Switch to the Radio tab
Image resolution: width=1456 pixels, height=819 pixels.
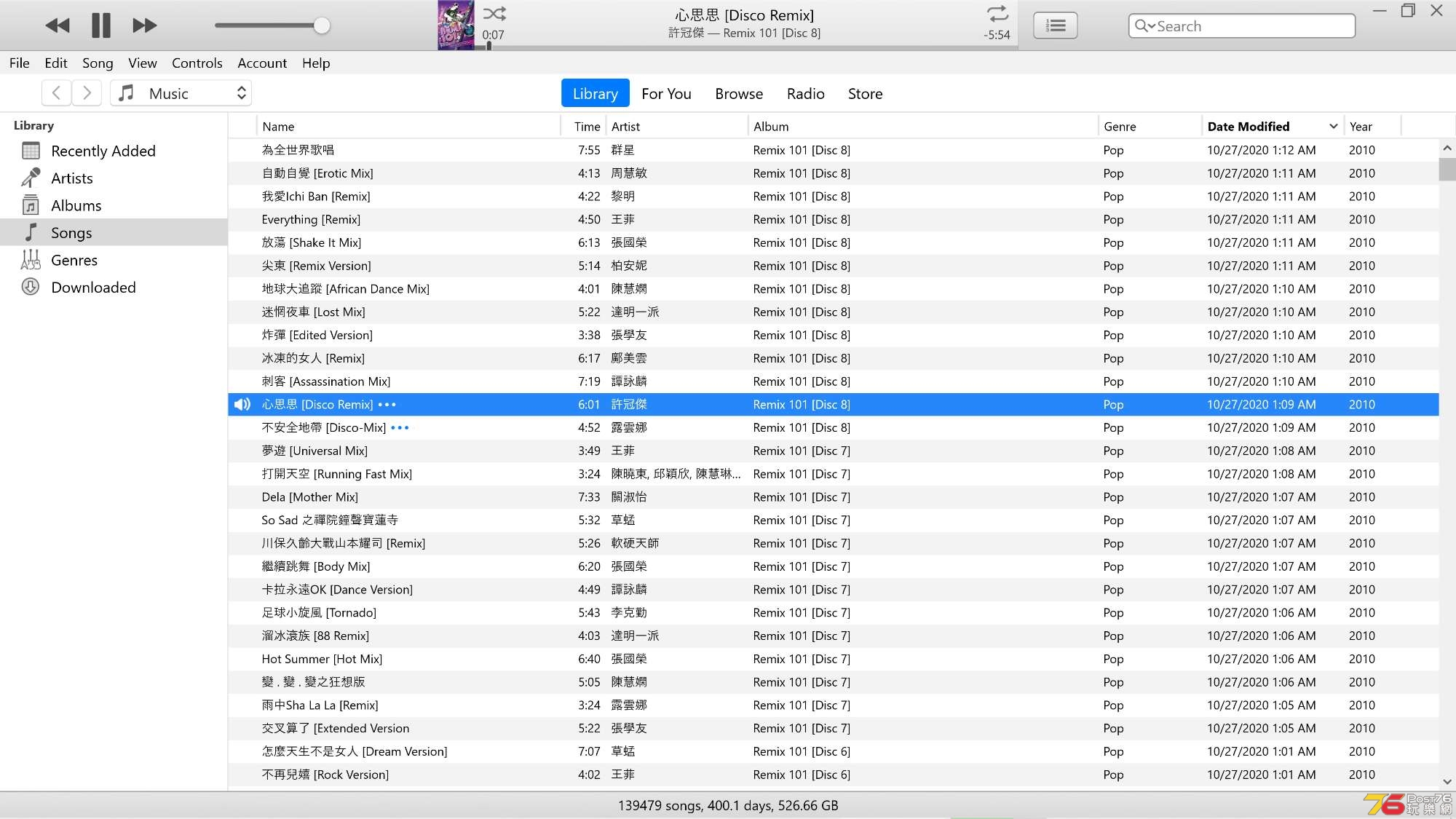[x=805, y=94]
